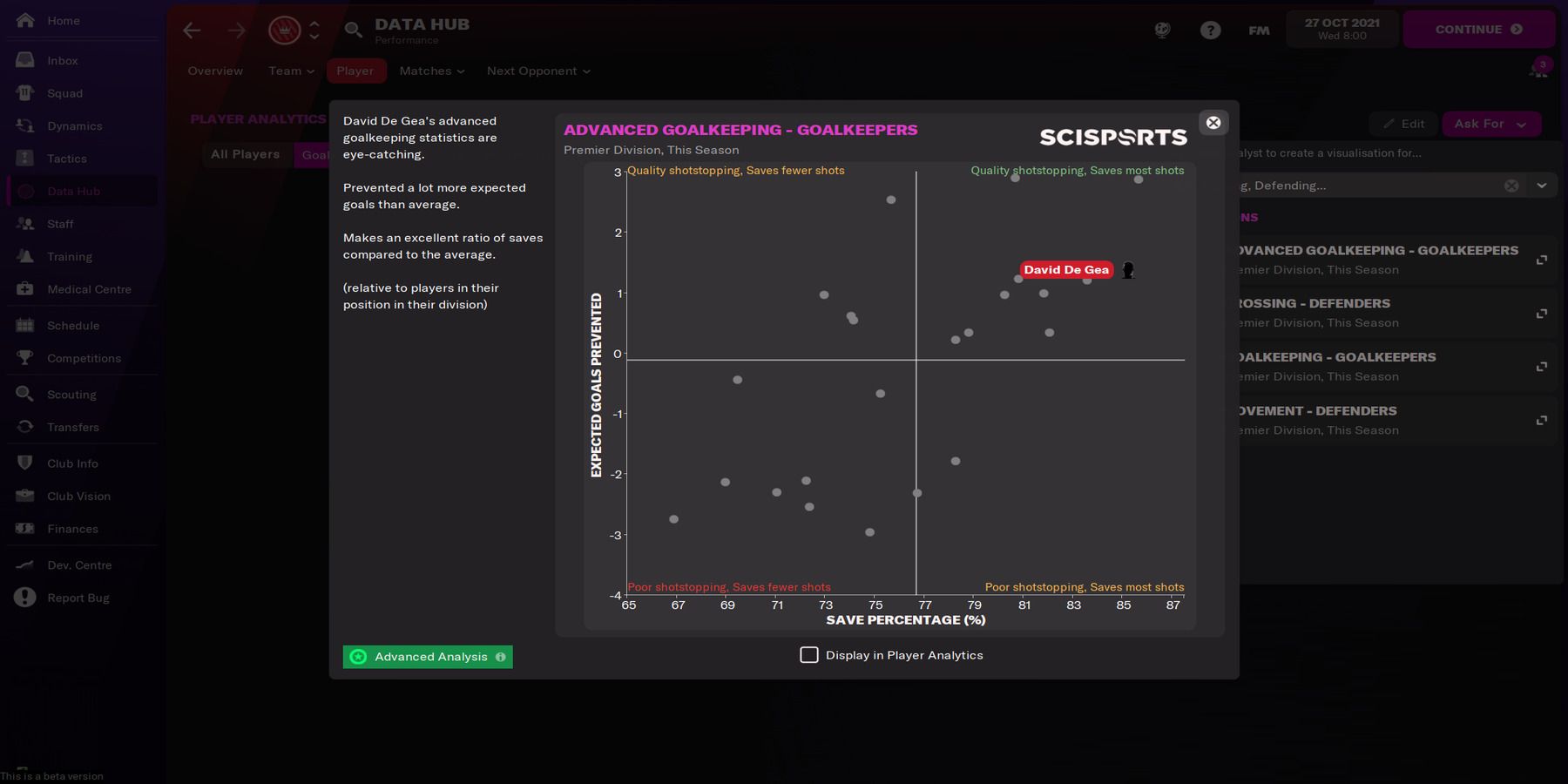Open the Dynamics sidebar icon

point(25,125)
